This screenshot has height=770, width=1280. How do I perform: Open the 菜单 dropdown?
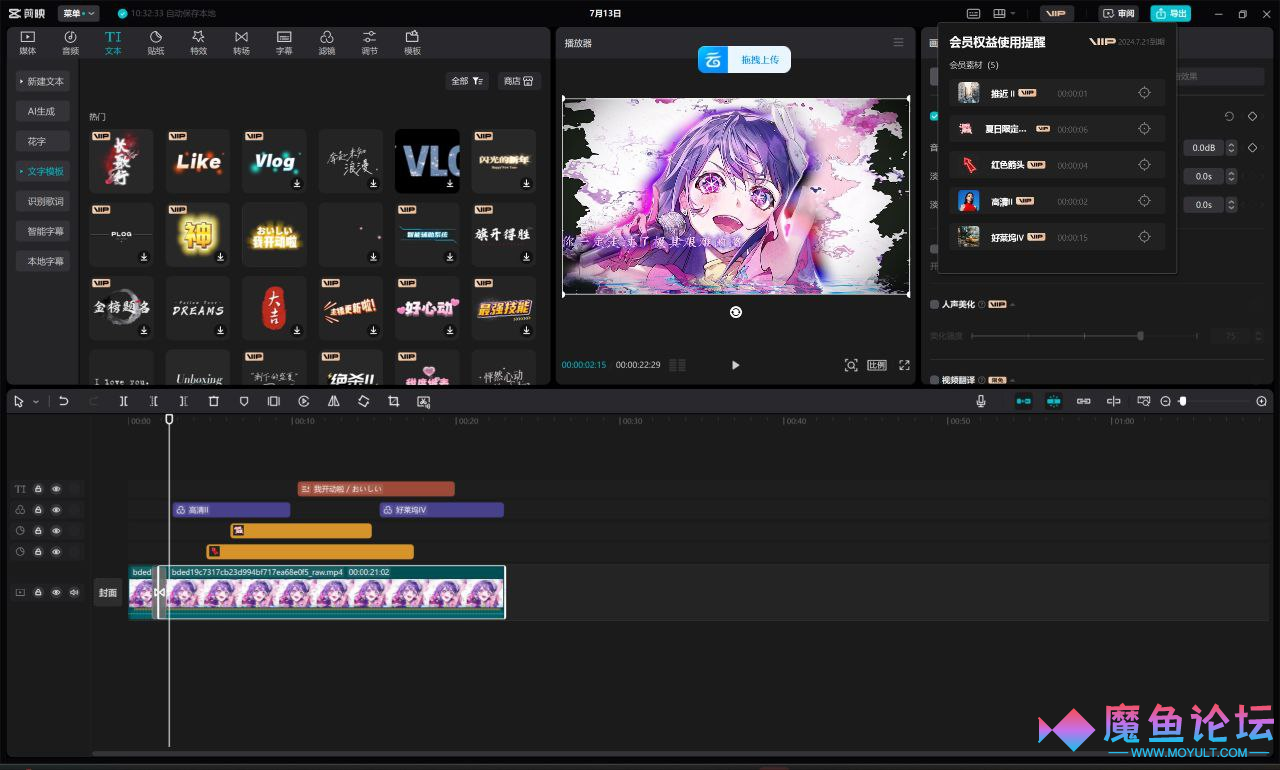pos(78,13)
